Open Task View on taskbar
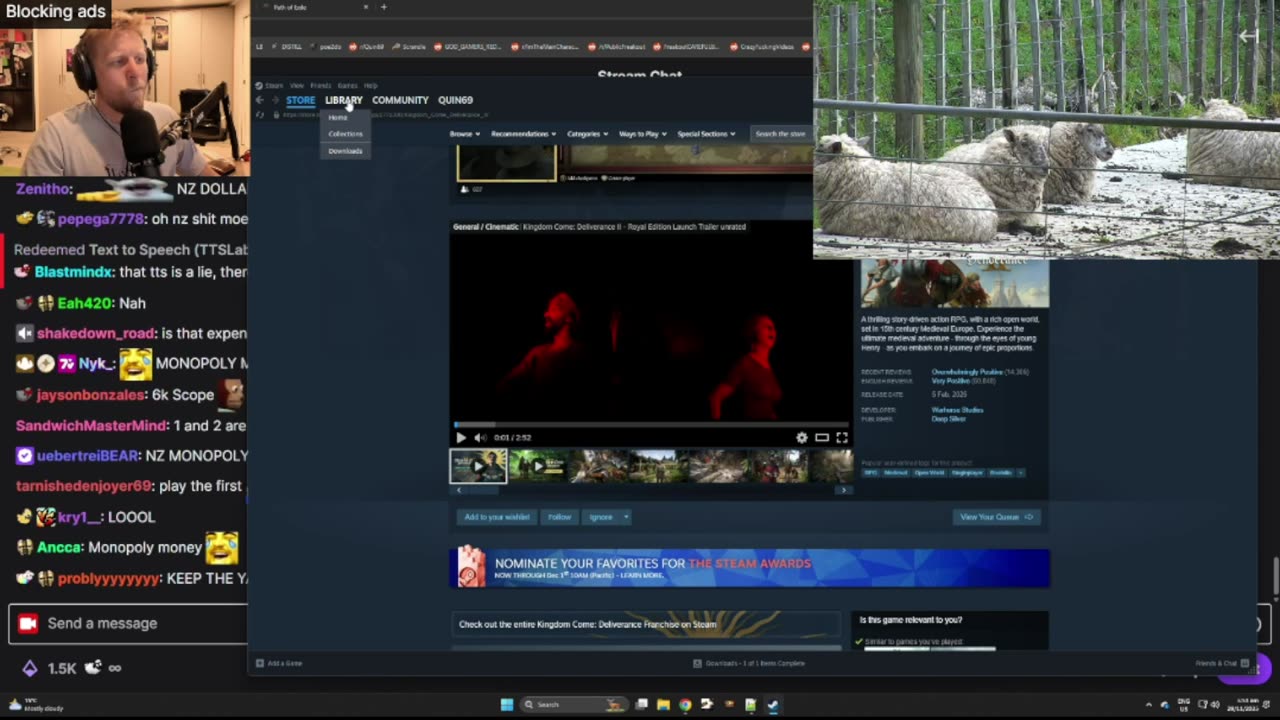Viewport: 1280px width, 720px height. click(641, 704)
